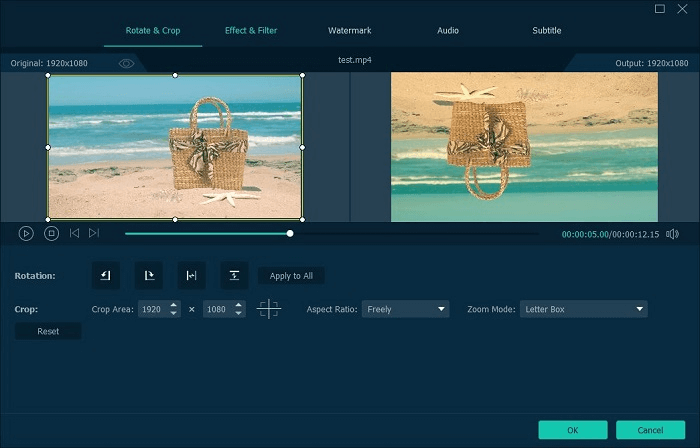
Task: Jump to next frame
Action: click(x=94, y=233)
